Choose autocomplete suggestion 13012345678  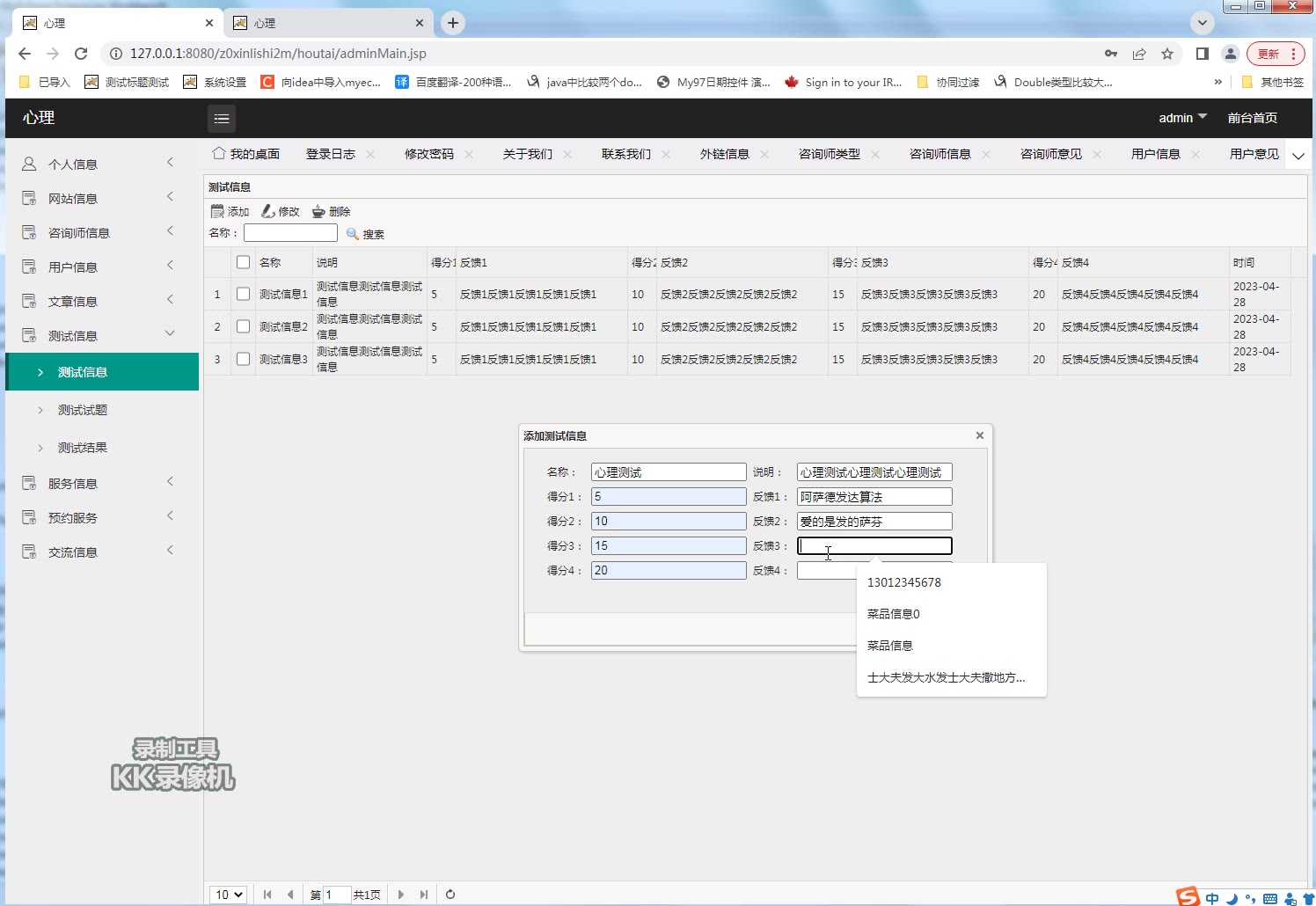pos(952,582)
